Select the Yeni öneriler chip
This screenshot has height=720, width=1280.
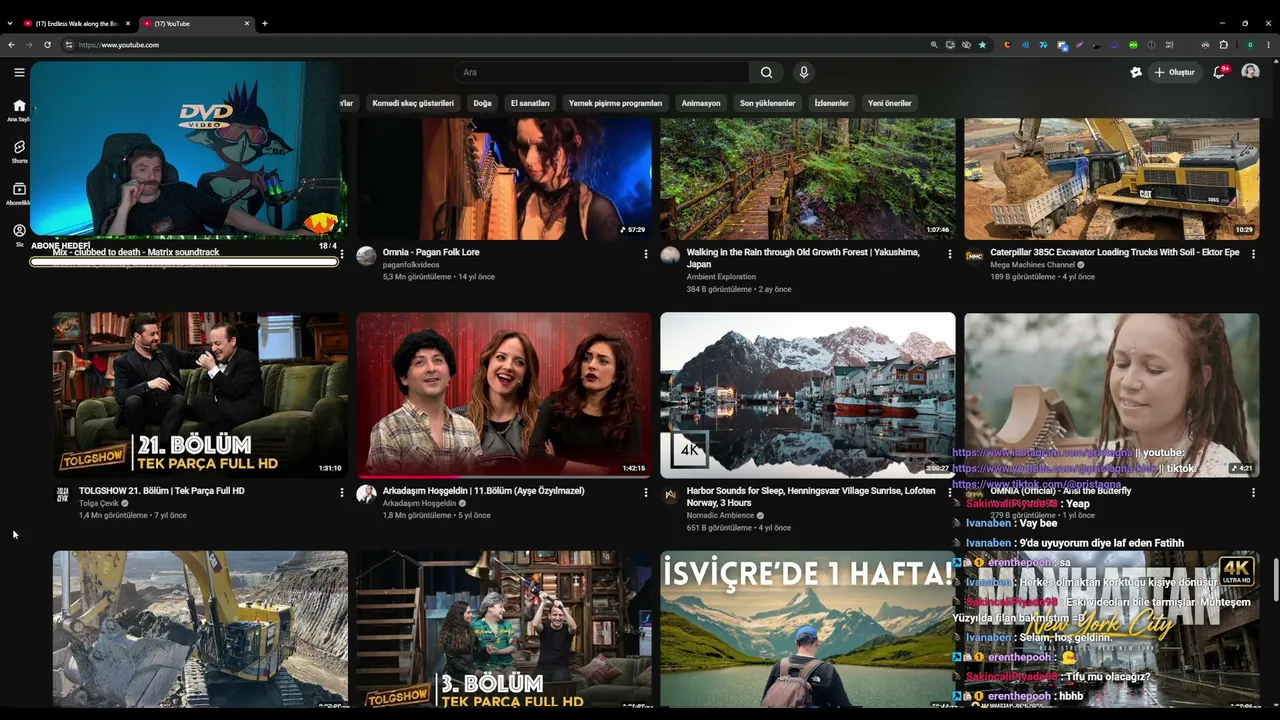coord(890,103)
